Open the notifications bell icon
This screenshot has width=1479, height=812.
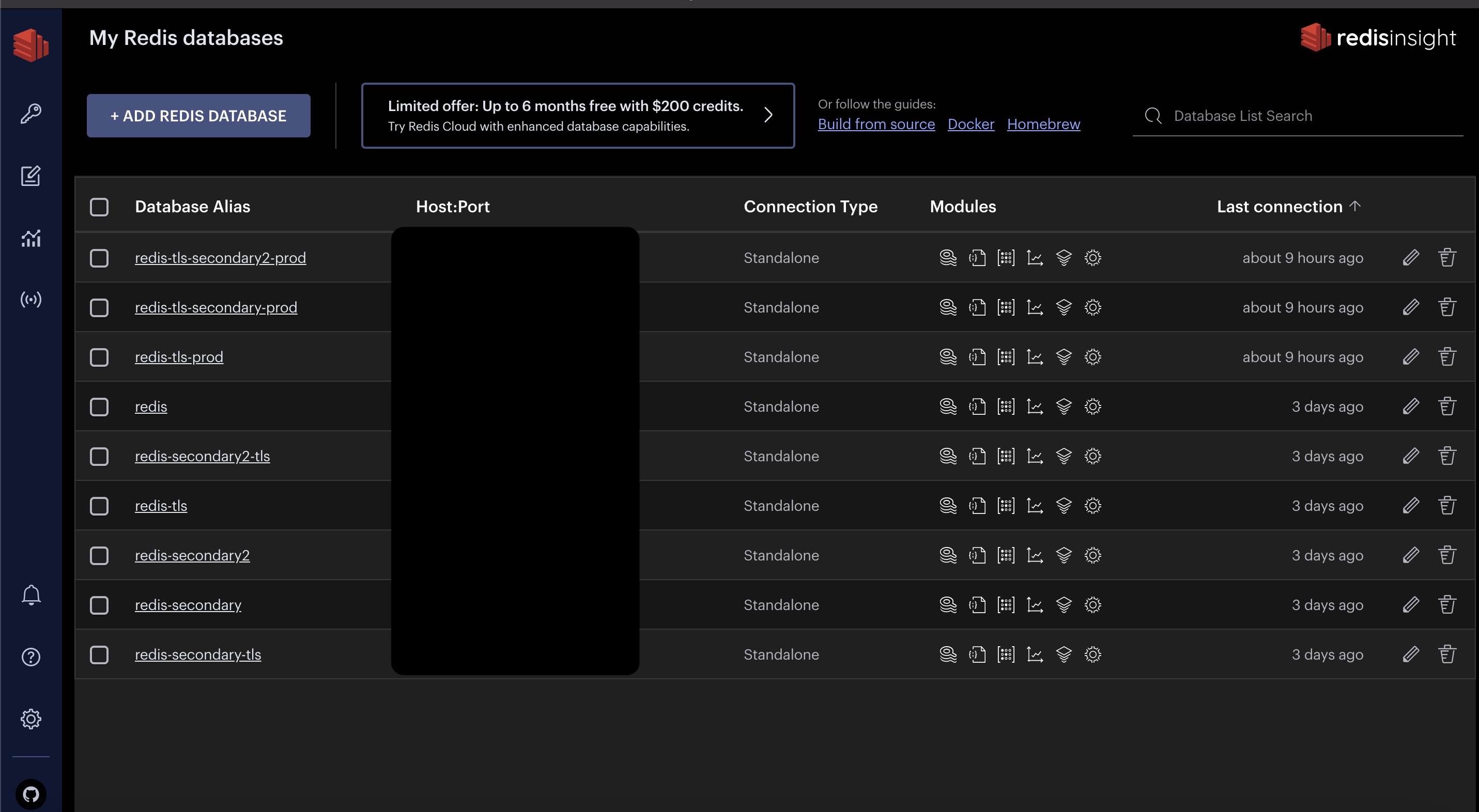point(31,595)
